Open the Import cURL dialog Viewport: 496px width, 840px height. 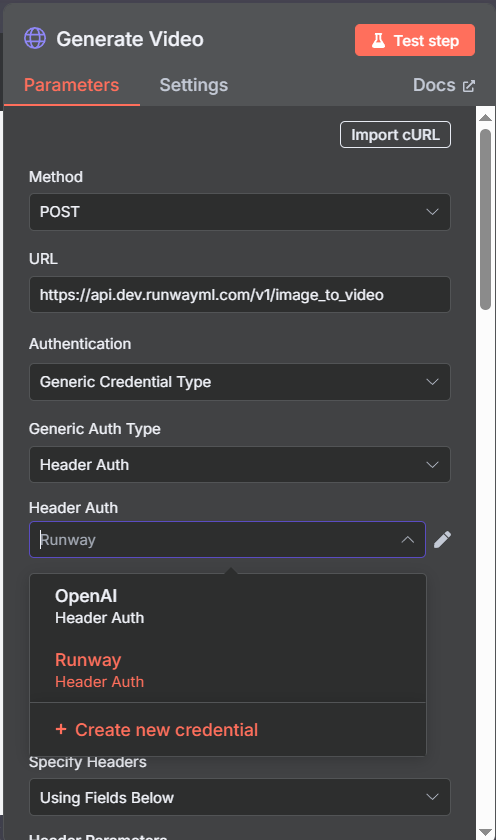(395, 134)
